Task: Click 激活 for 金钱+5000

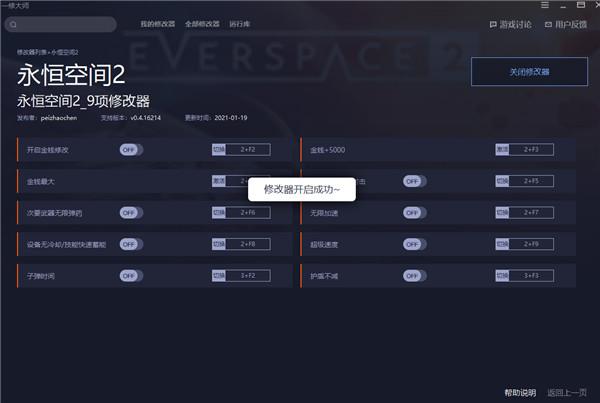Action: click(502, 149)
